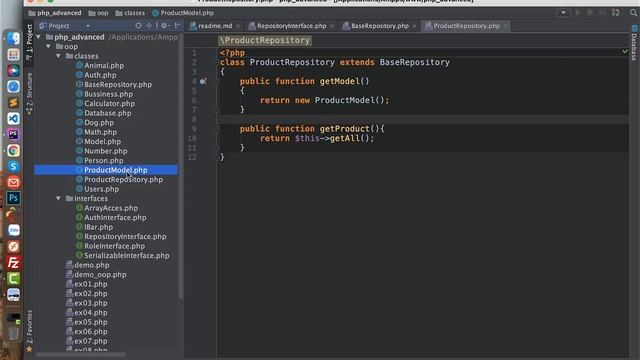Select demo_oop.php in the tree
Screen dimensions: 640x360
click(100, 274)
